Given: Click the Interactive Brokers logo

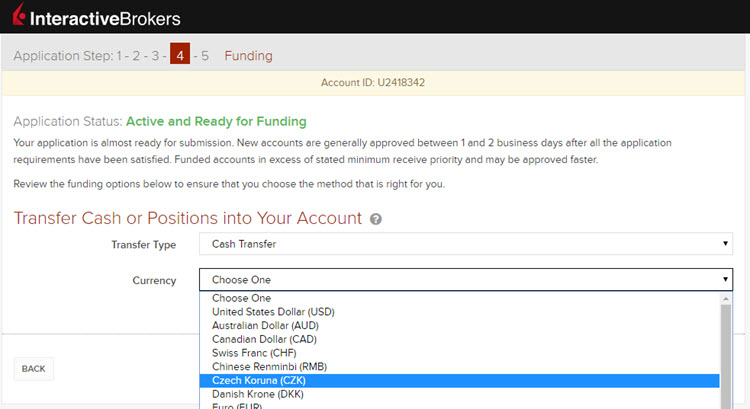Looking at the screenshot, I should click(96, 15).
